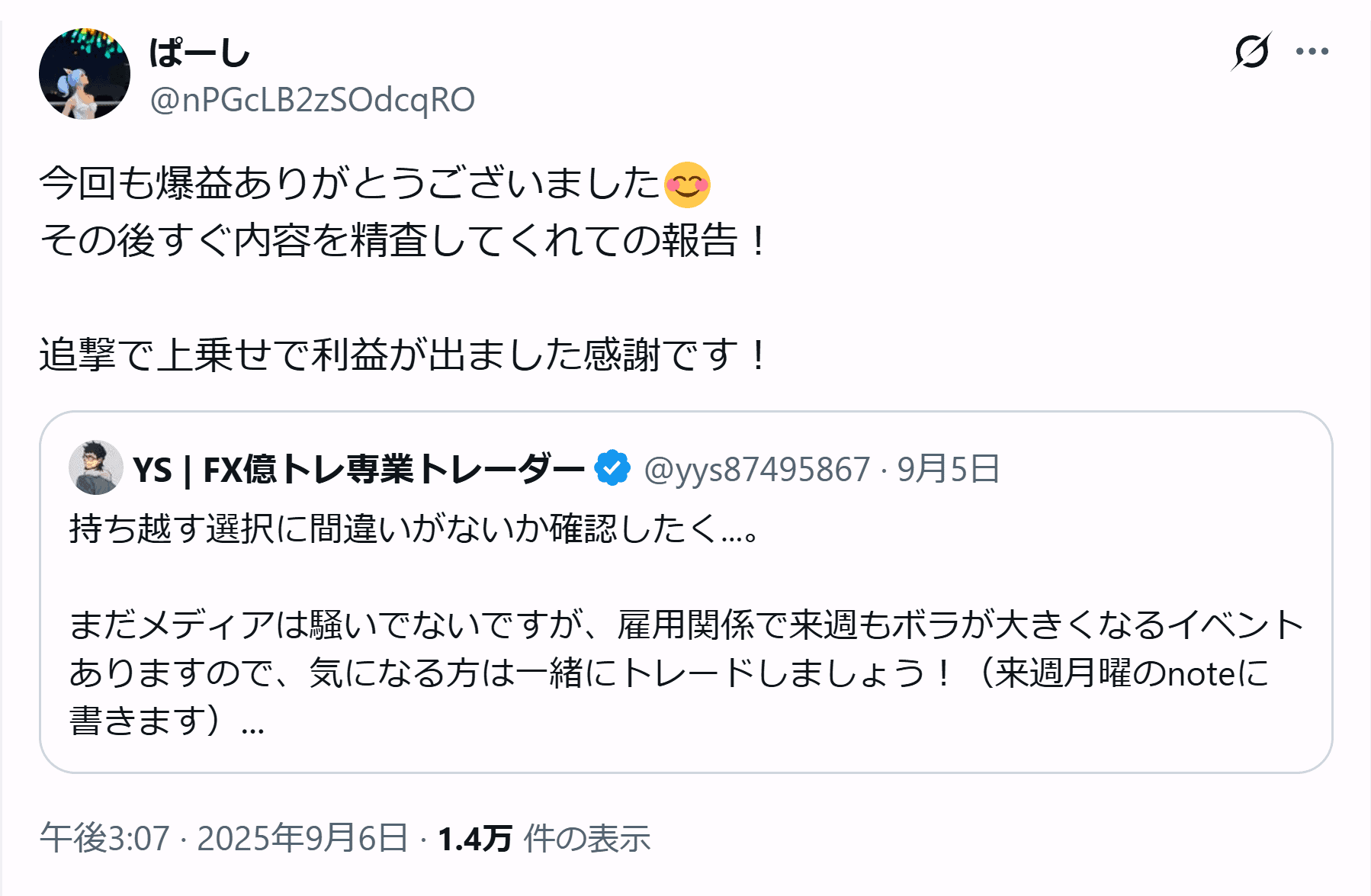
Task: Open the @yys87495867 handle
Action: 756,469
